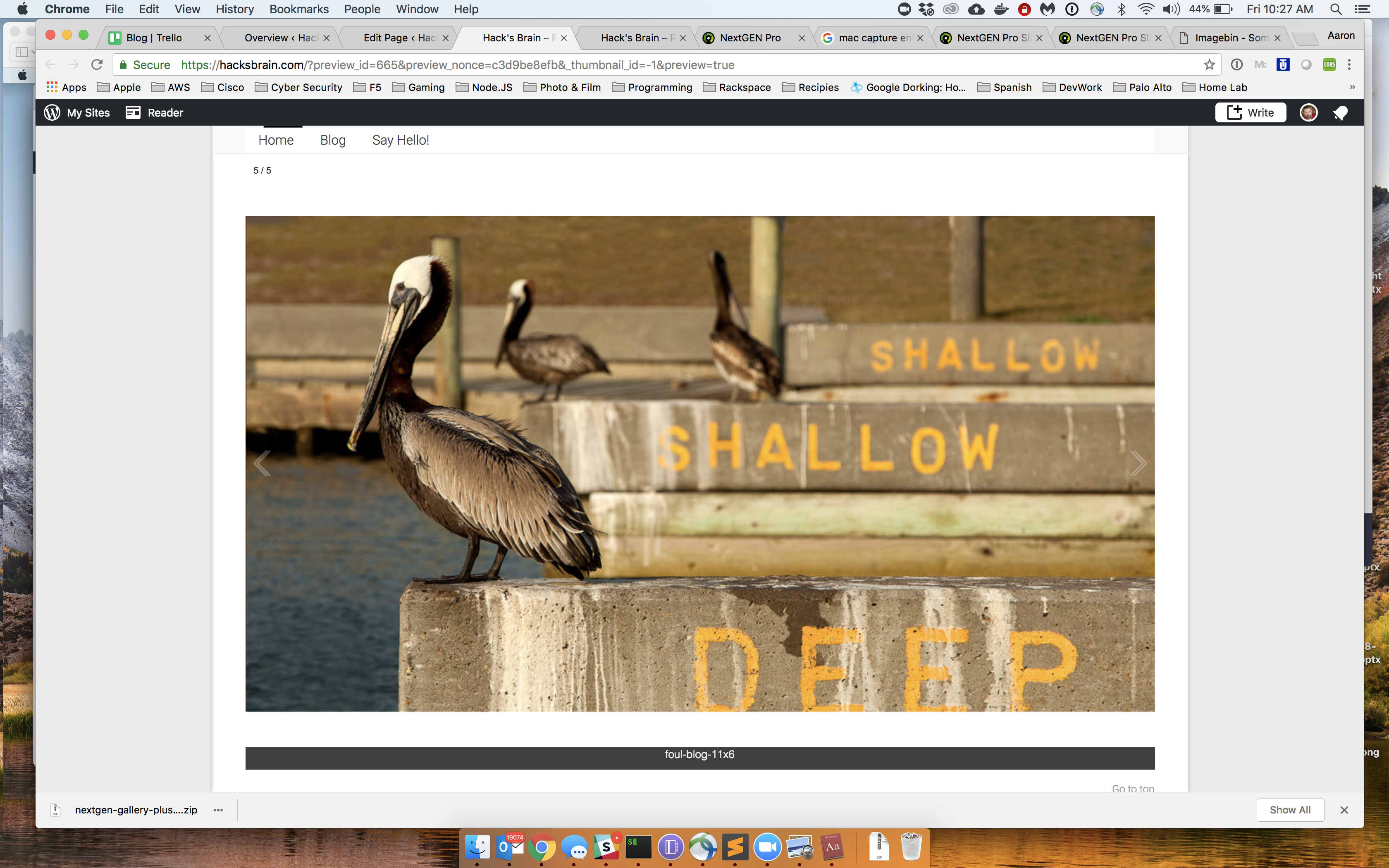Screen dimensions: 1389x868
Task: Open the Zoom app in the Dock
Action: tap(767, 847)
